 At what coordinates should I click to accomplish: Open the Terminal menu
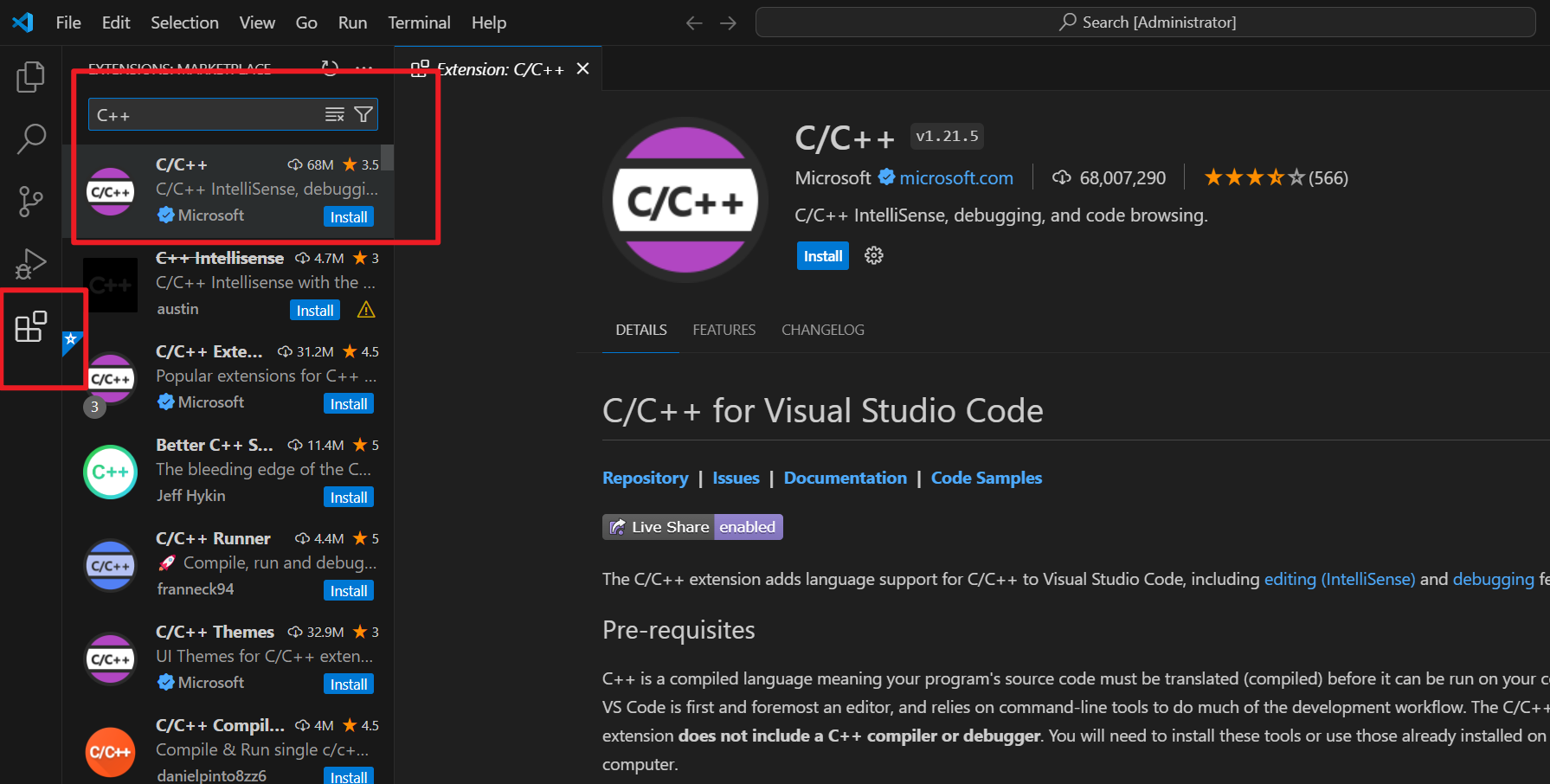pyautogui.click(x=419, y=22)
